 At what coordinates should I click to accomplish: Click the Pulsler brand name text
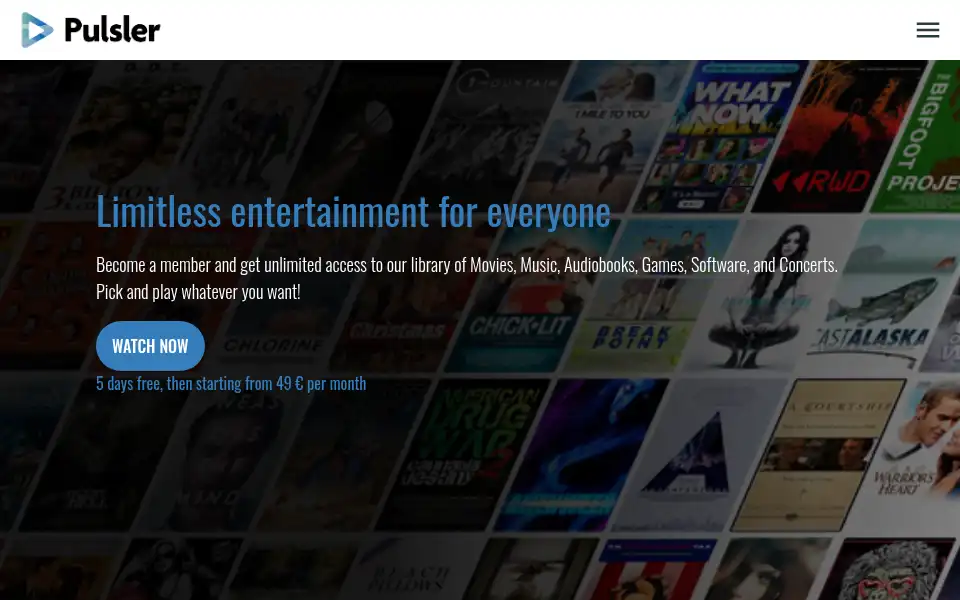[112, 30]
